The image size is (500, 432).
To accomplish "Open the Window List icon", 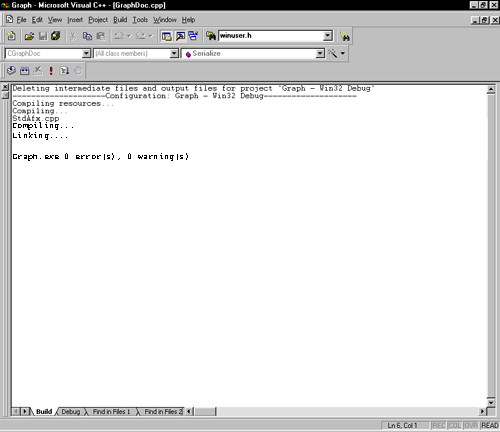I will click(x=193, y=36).
